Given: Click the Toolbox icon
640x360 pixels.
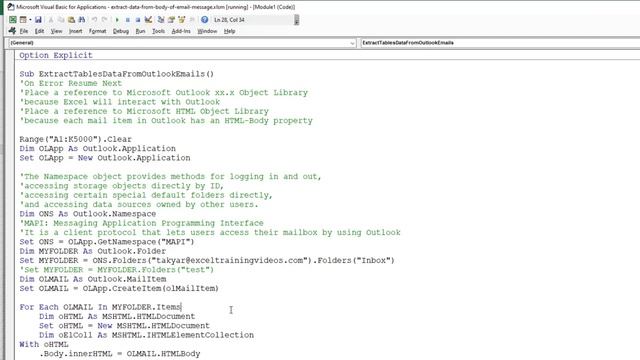Looking at the screenshot, I should coord(192,20).
